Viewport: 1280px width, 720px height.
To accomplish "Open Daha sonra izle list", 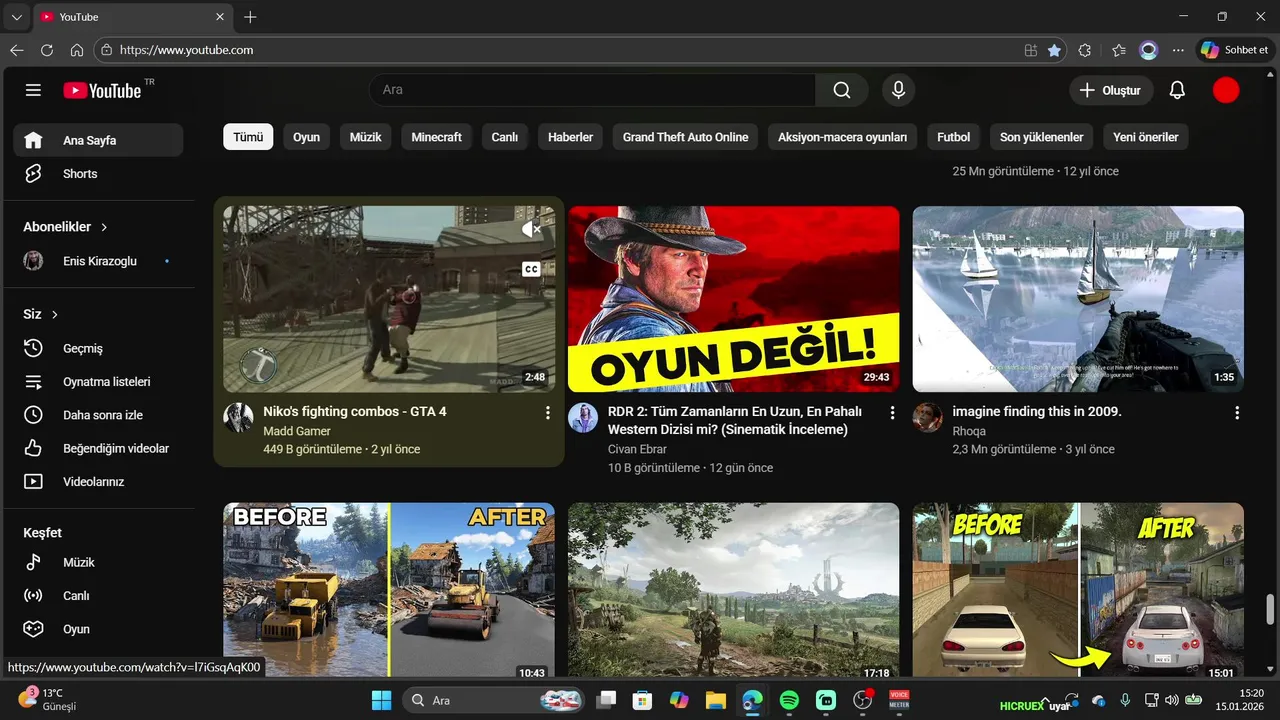I will click(98, 415).
